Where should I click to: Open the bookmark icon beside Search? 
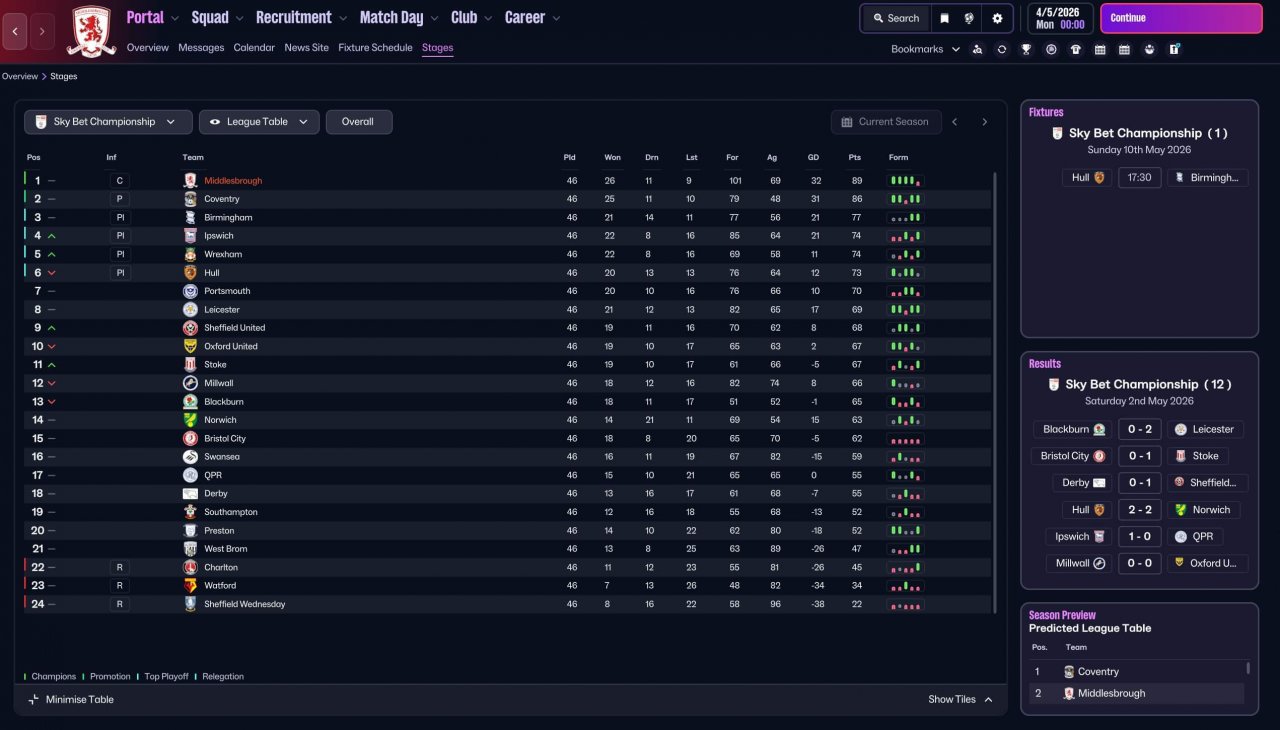944,18
